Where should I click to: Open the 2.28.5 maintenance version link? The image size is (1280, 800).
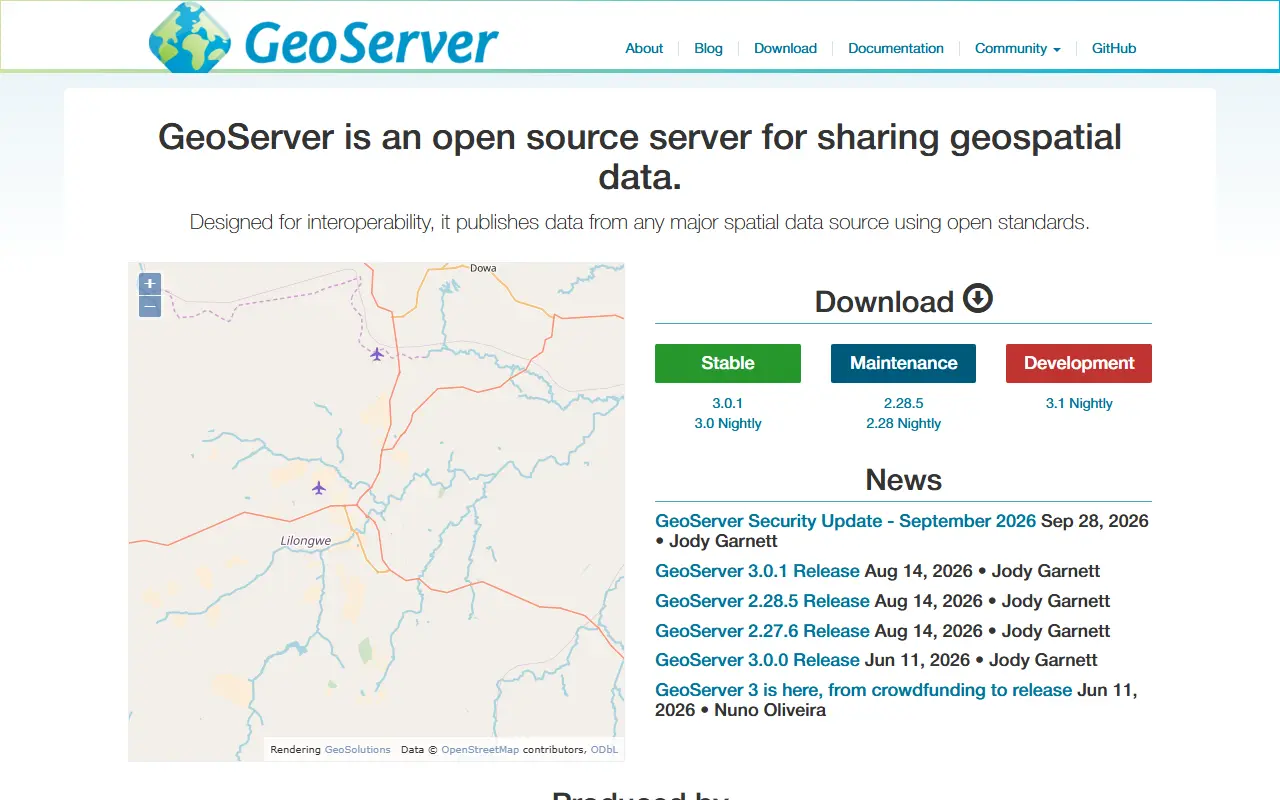point(904,403)
